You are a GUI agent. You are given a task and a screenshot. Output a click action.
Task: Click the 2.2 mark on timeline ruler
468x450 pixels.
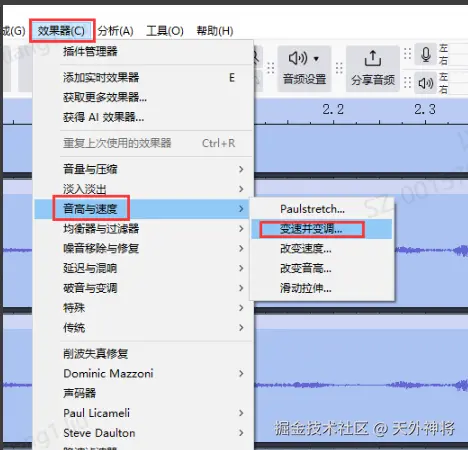(x=333, y=109)
